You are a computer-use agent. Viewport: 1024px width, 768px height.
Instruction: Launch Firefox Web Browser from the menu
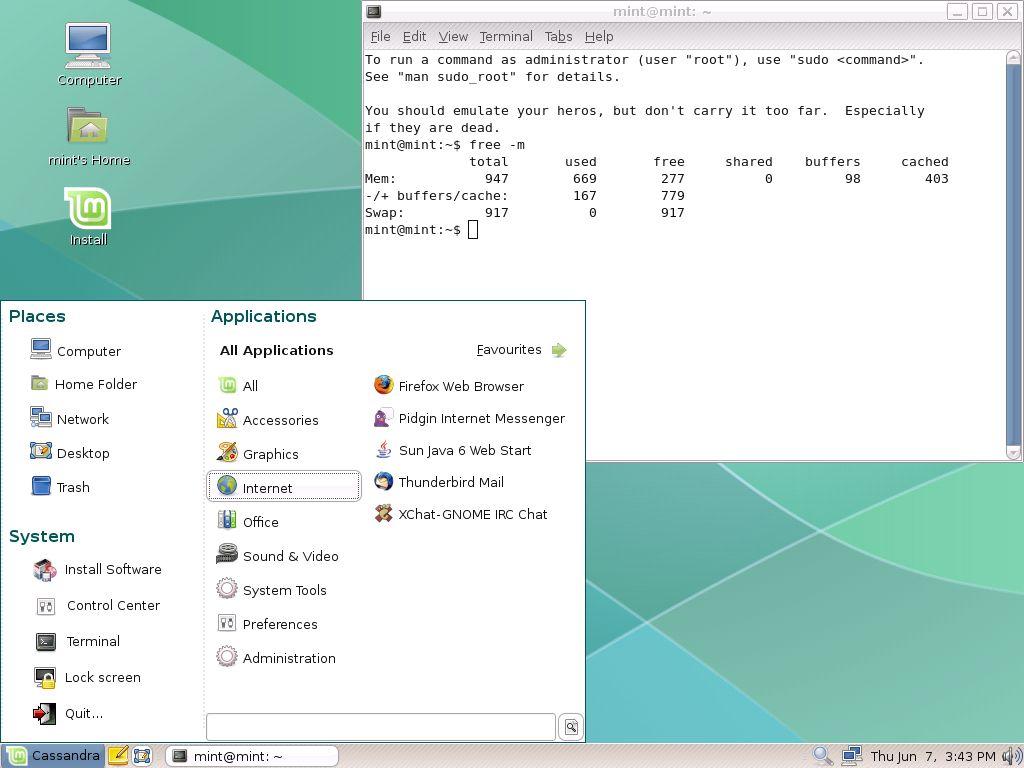460,386
